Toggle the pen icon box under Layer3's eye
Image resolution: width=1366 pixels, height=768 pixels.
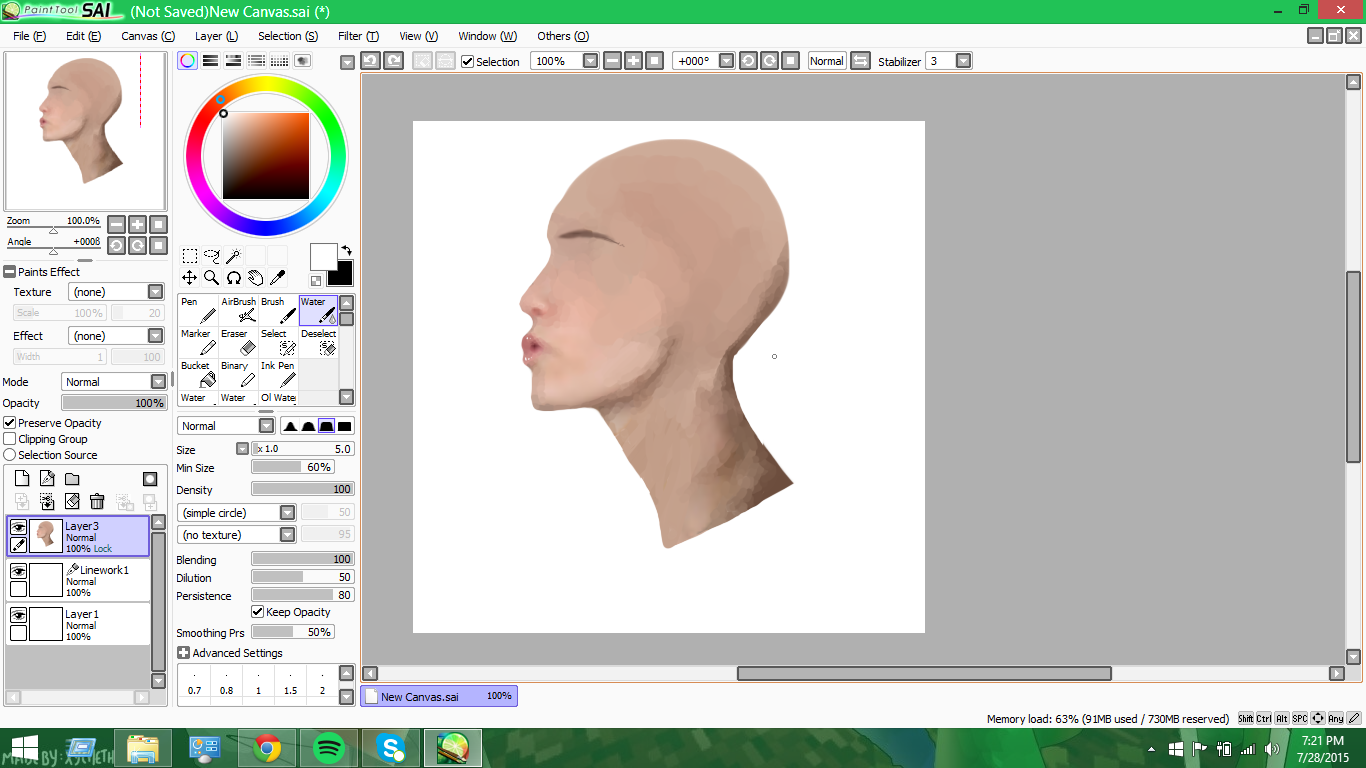tap(18, 545)
